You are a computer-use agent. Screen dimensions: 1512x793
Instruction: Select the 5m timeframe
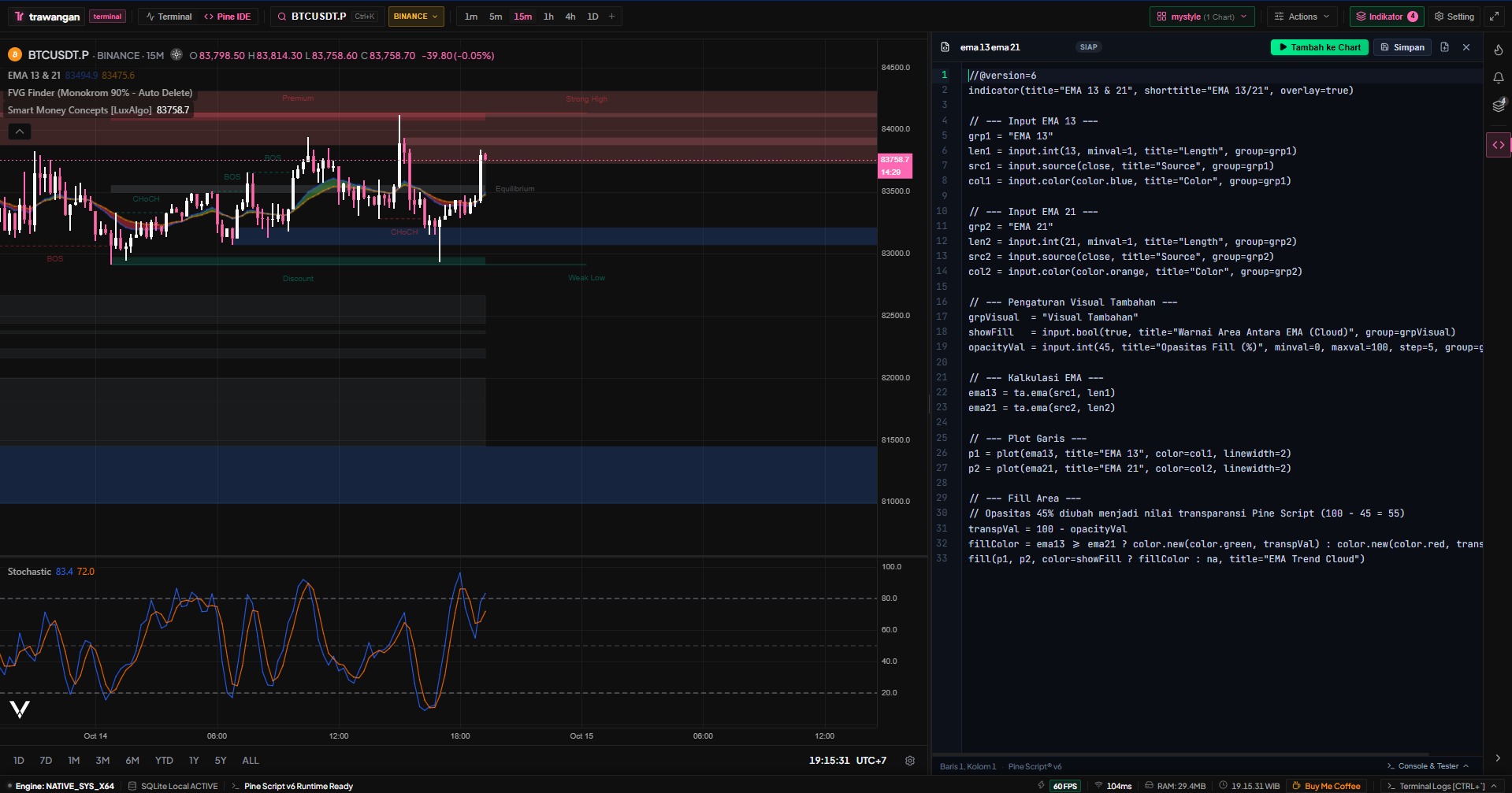pos(496,17)
